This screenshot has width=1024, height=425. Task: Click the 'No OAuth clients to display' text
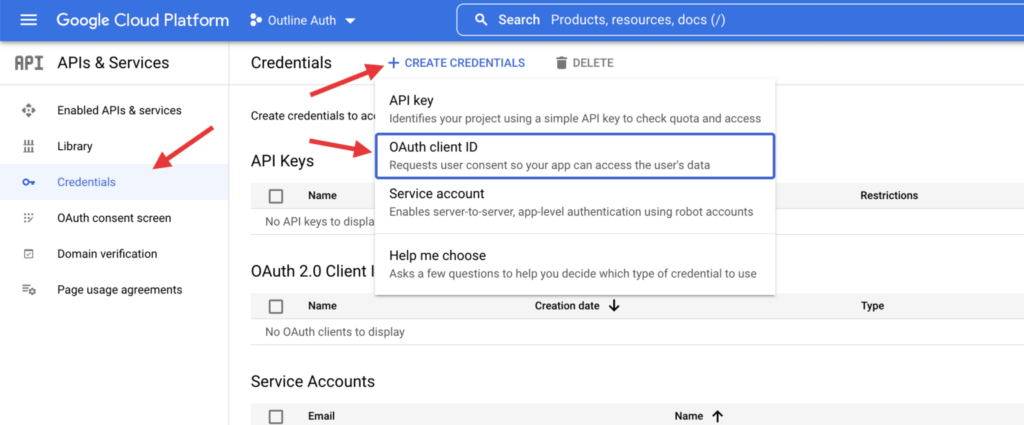point(335,332)
